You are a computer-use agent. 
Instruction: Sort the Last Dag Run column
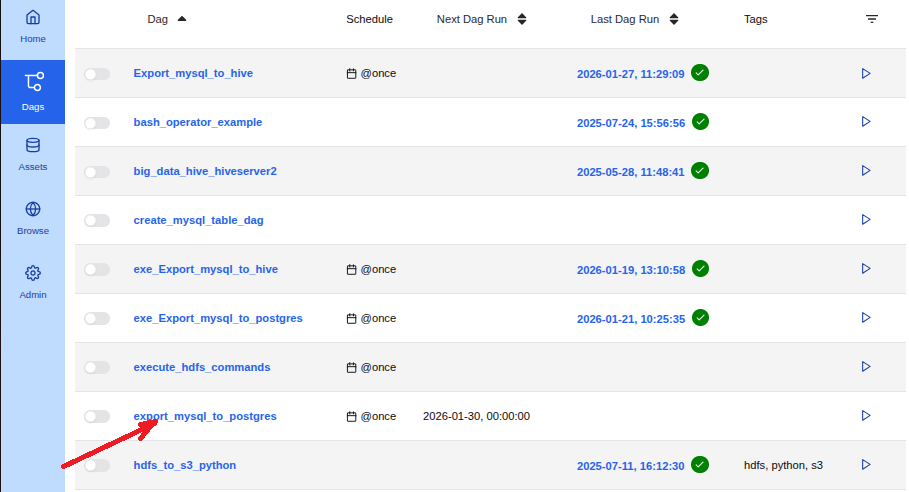674,19
